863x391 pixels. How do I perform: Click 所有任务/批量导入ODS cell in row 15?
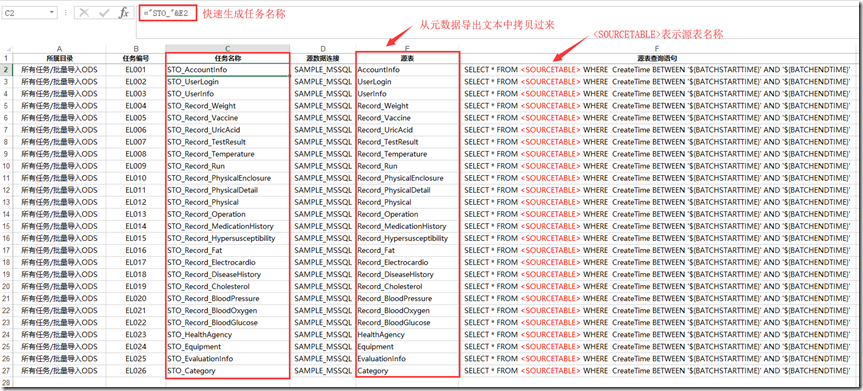click(x=59, y=226)
